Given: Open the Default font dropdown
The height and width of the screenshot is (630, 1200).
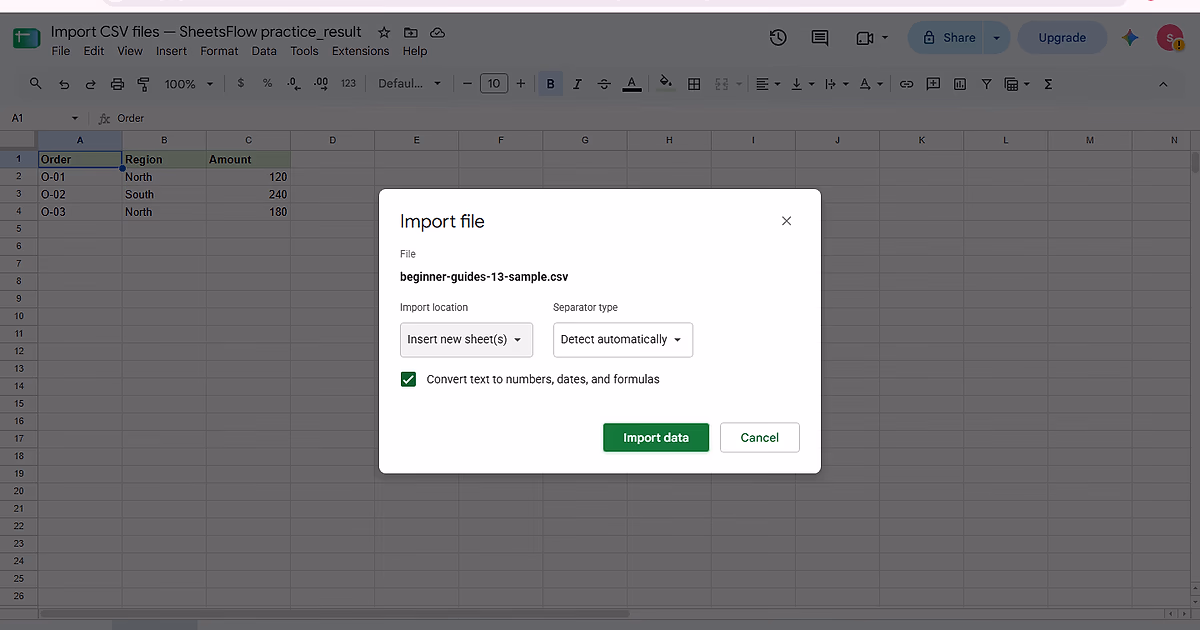Looking at the screenshot, I should click(x=409, y=84).
